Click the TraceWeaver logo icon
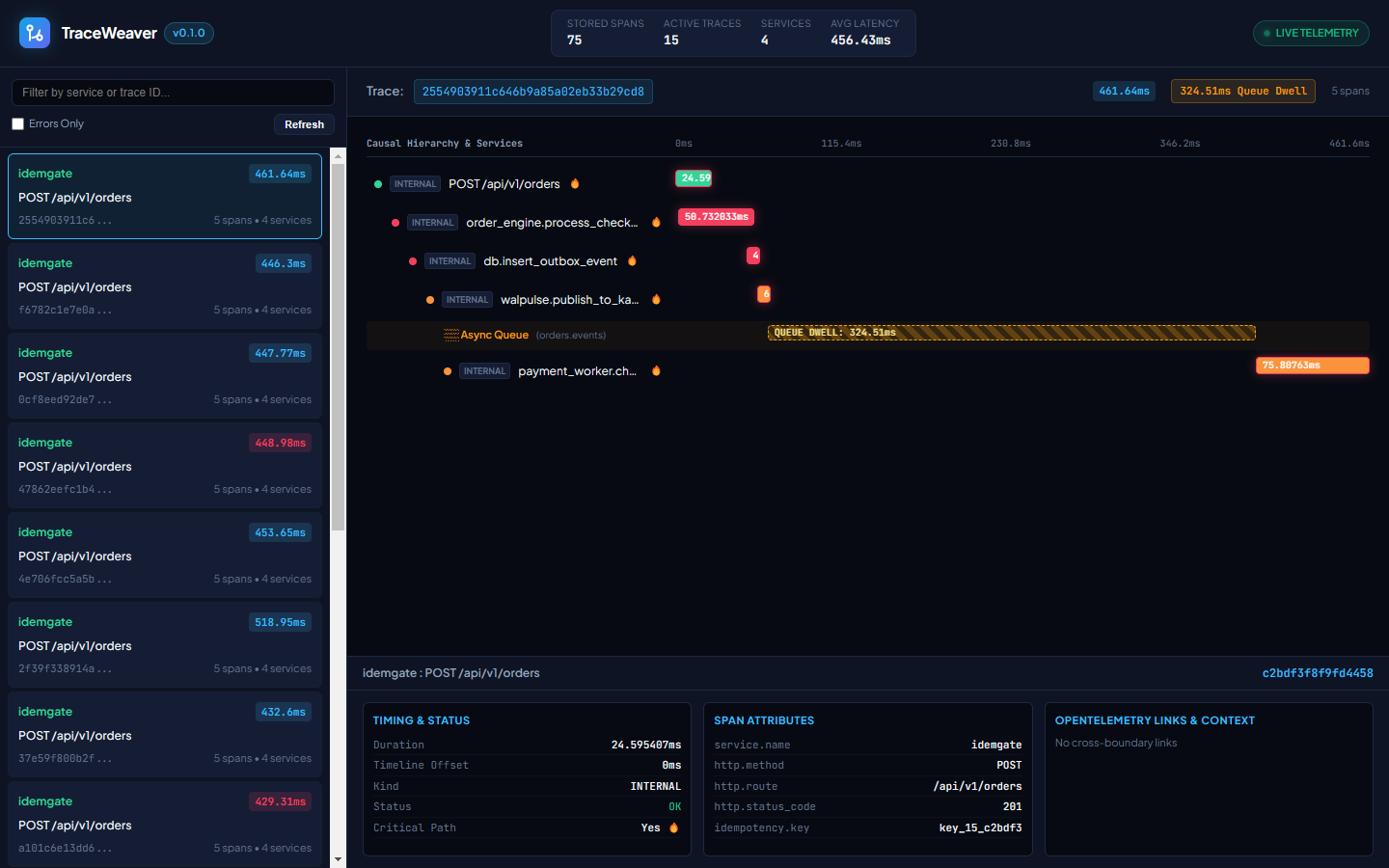Screen dimensions: 1389x868 coord(35,33)
